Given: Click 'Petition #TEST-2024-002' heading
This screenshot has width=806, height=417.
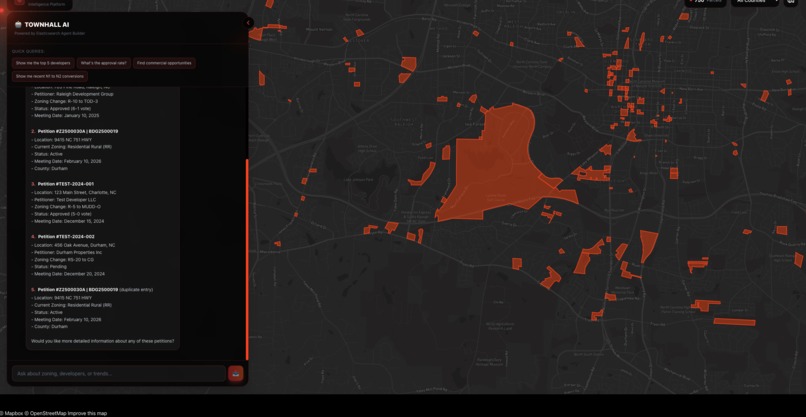Looking at the screenshot, I should [66, 237].
